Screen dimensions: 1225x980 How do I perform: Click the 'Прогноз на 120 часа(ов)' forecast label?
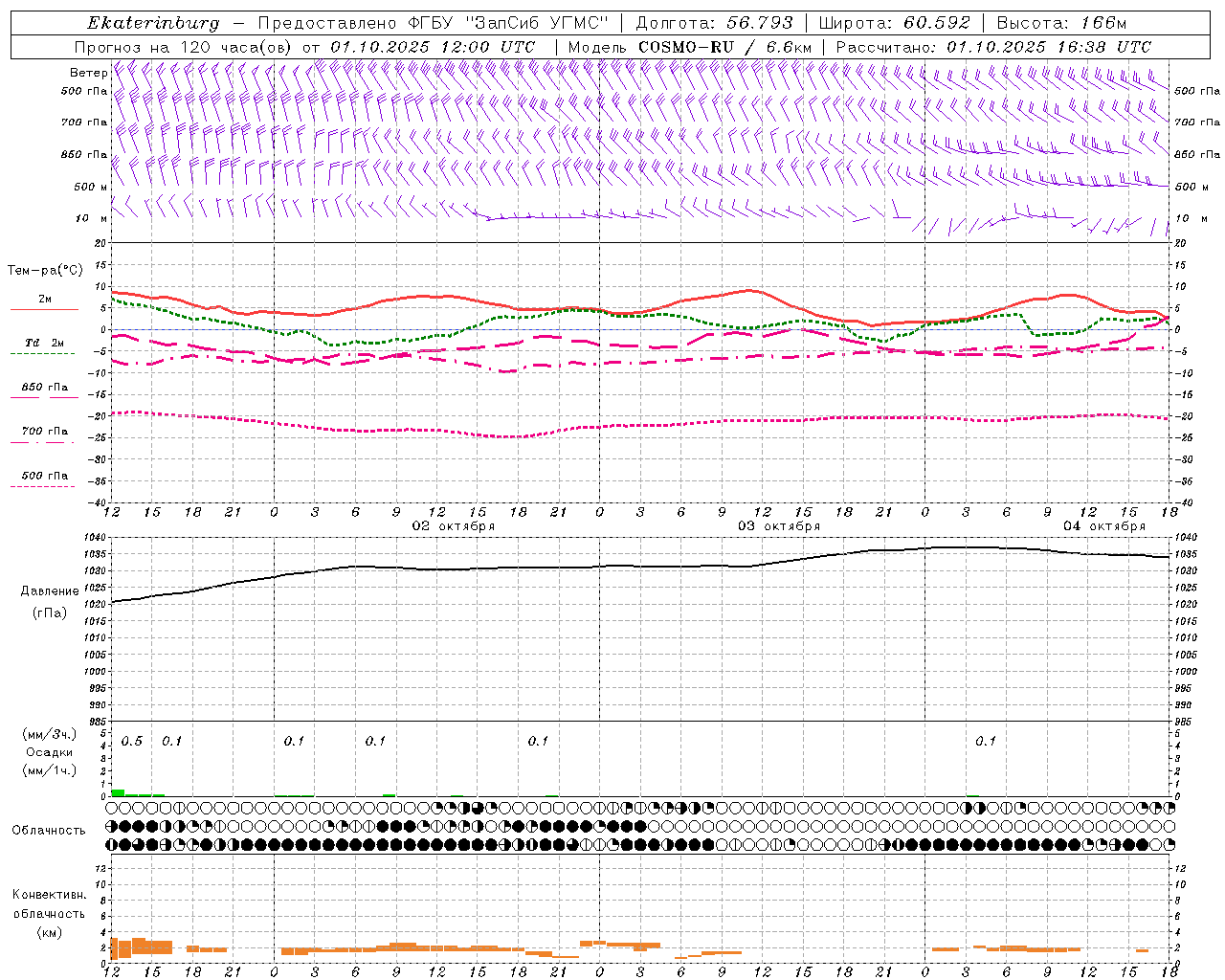(x=184, y=47)
